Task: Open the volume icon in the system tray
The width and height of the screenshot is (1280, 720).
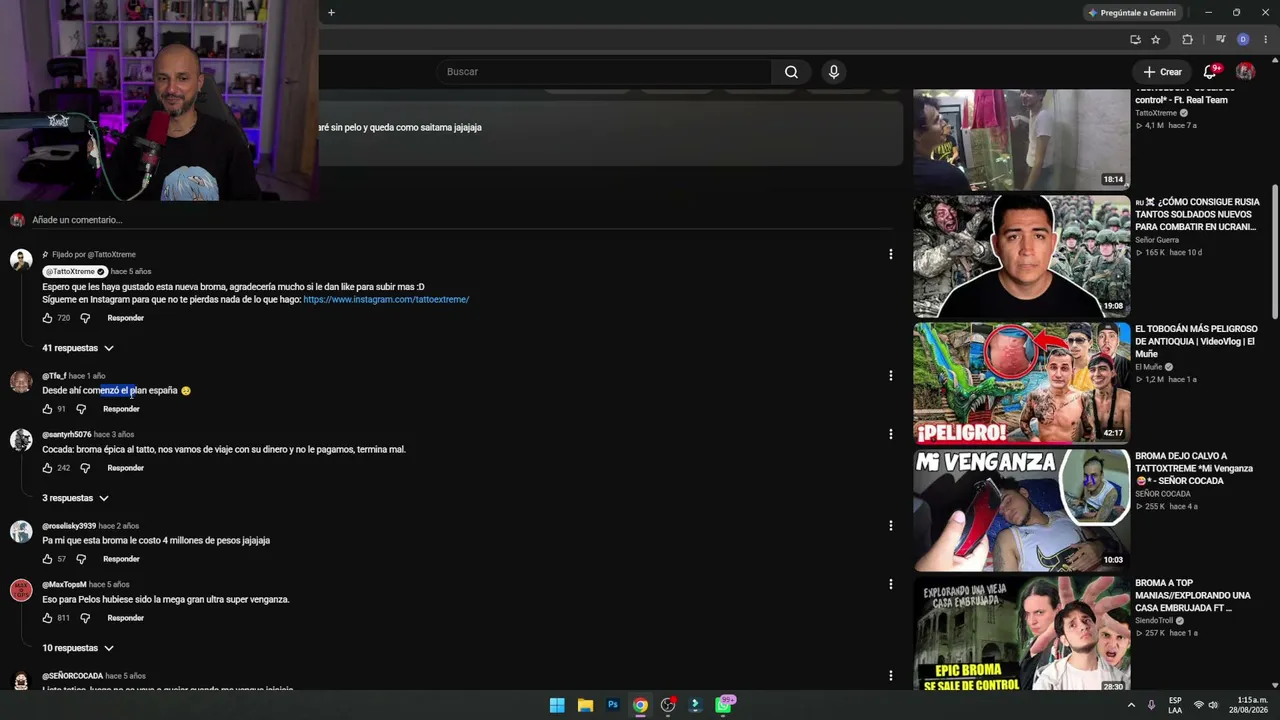Action: 1214,705
